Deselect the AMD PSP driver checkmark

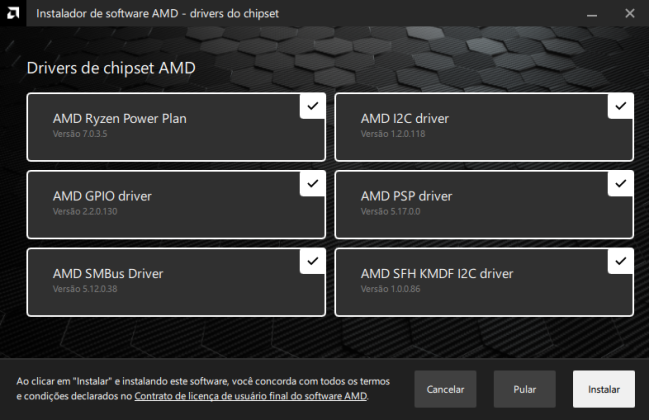(x=621, y=184)
